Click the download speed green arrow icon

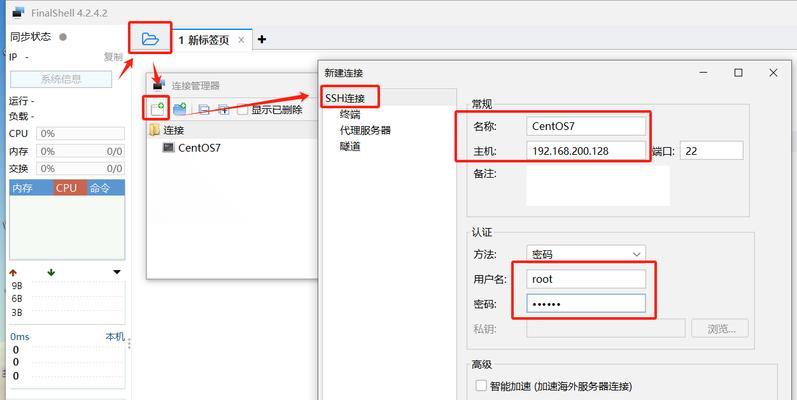click(x=51, y=272)
